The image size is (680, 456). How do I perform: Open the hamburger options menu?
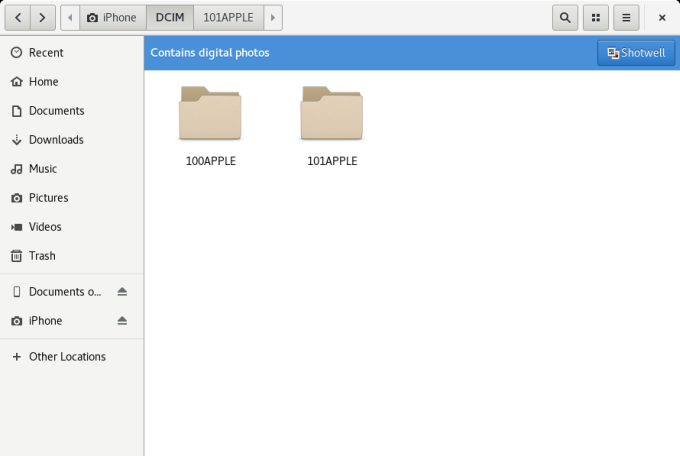coord(626,18)
